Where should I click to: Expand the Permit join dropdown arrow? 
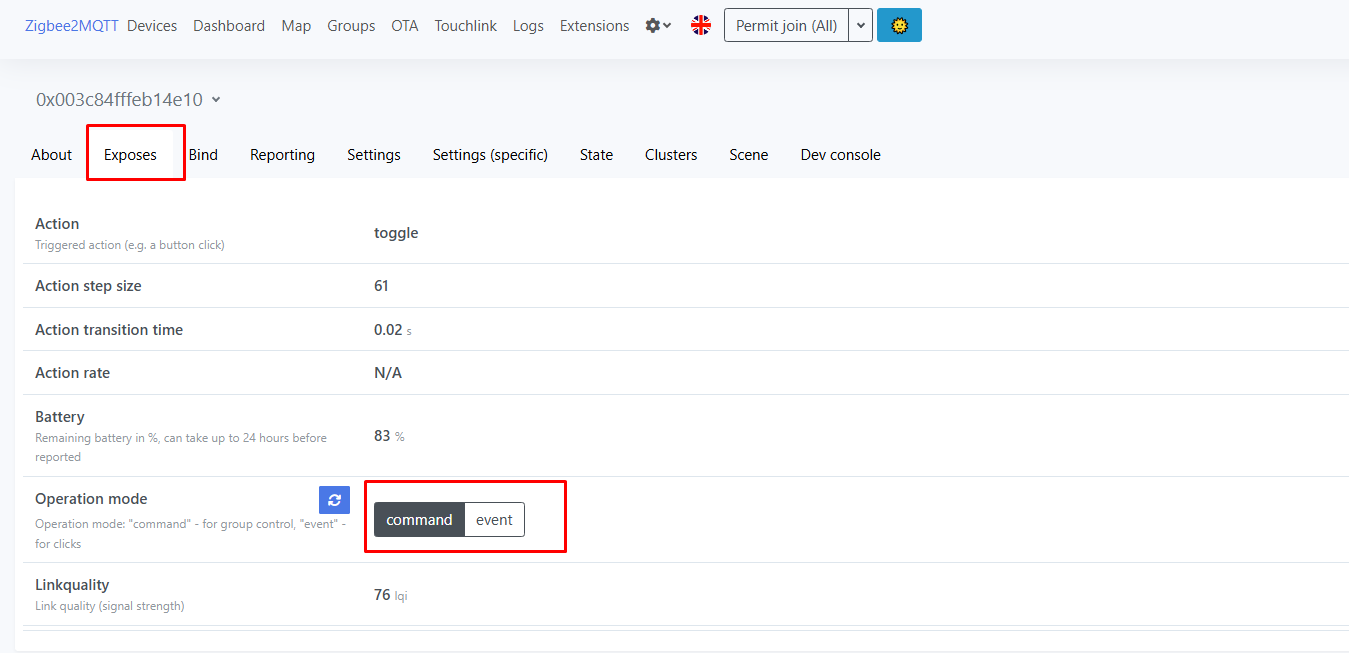coord(861,26)
